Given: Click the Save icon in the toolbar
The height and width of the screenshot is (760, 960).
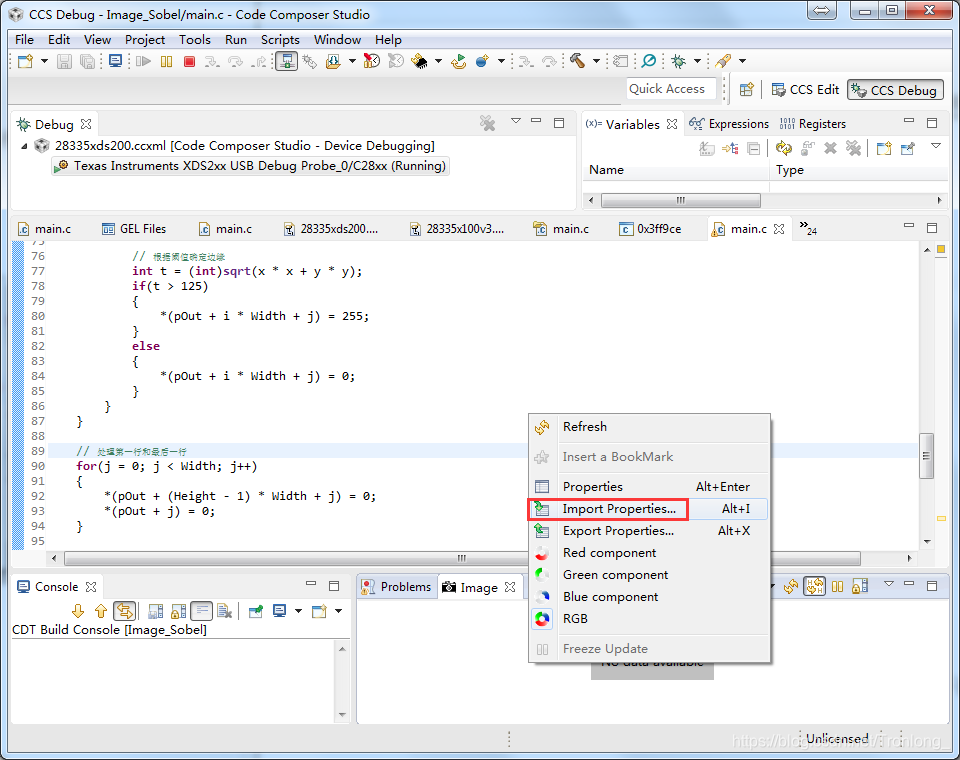Looking at the screenshot, I should 64,61.
